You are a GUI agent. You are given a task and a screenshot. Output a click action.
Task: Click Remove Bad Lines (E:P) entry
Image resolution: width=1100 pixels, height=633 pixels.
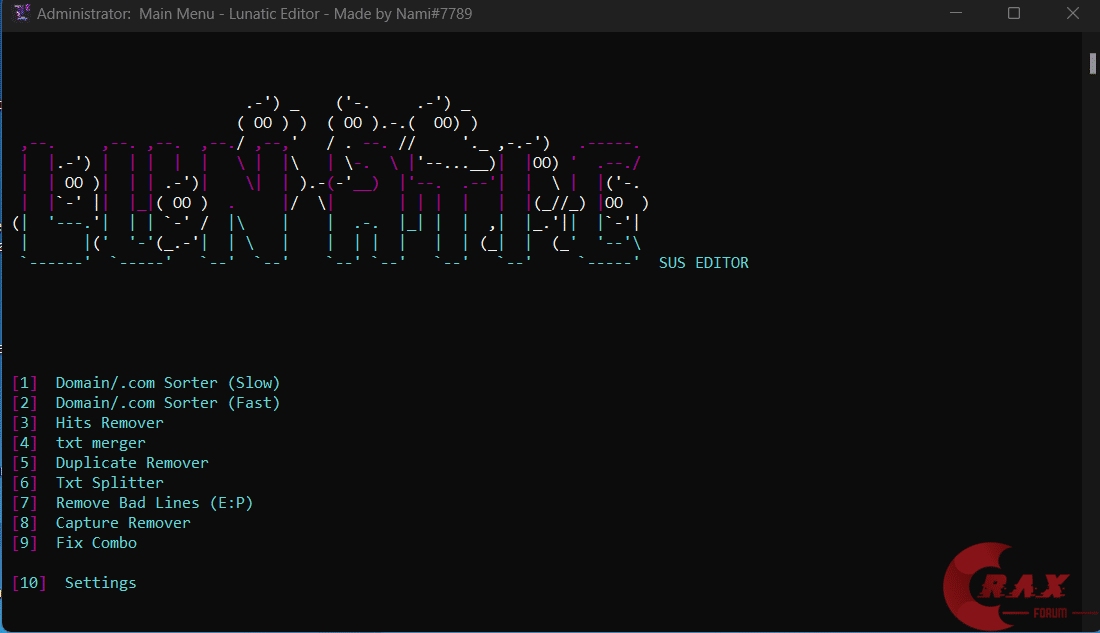(x=154, y=503)
